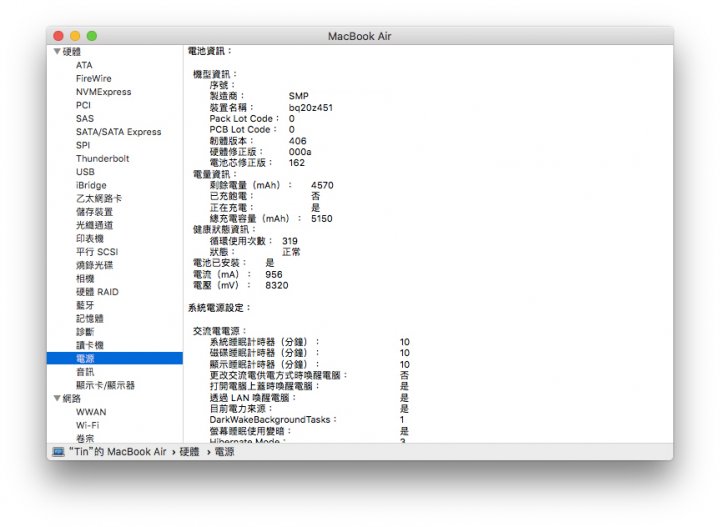Click the 電池資訊 heading

(209, 50)
